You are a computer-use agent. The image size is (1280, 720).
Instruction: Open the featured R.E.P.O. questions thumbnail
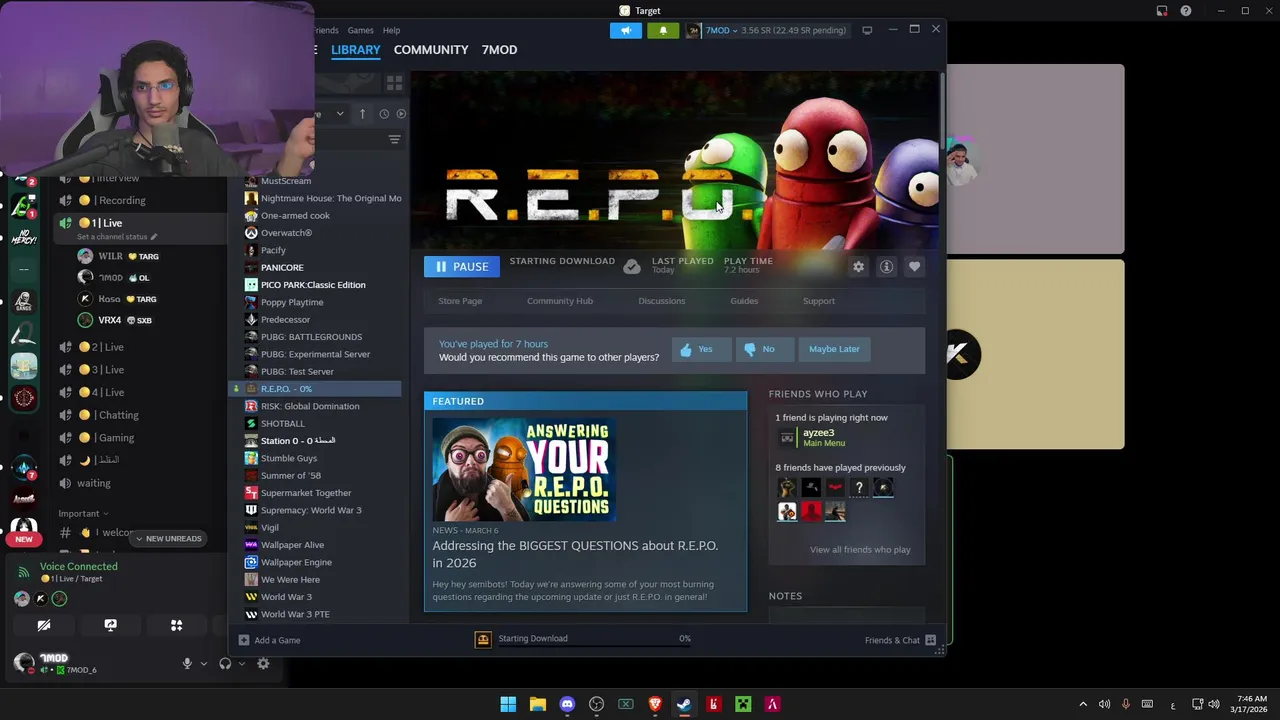[524, 469]
